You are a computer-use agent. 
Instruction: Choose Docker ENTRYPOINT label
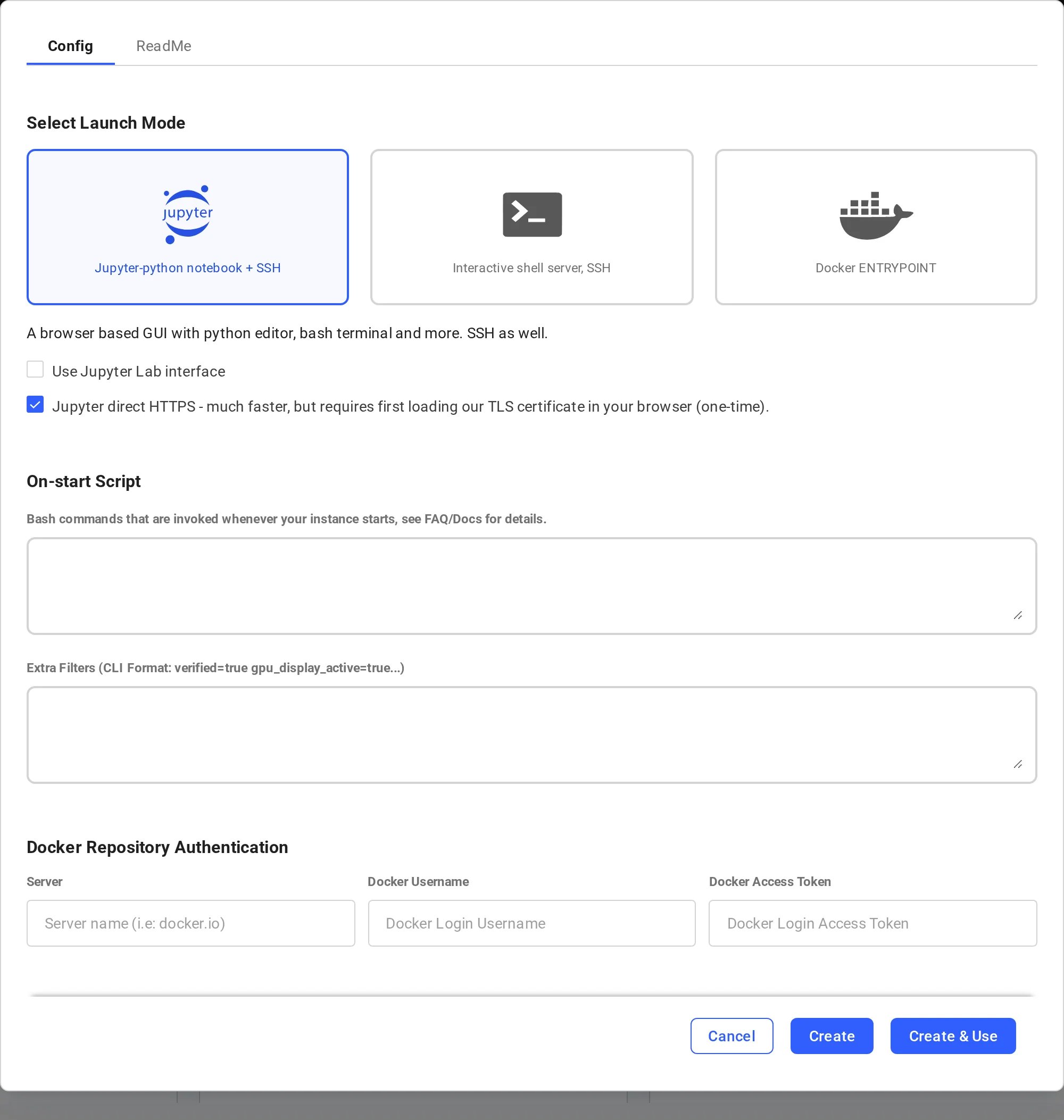(x=876, y=268)
